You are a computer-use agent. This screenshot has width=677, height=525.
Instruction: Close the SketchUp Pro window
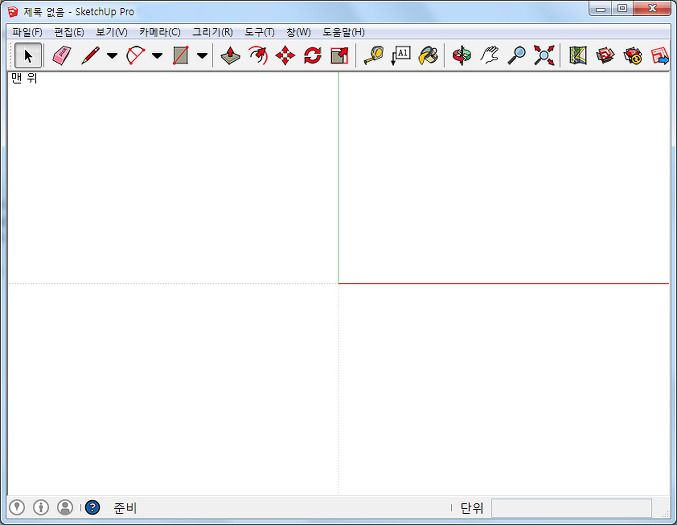(x=652, y=9)
